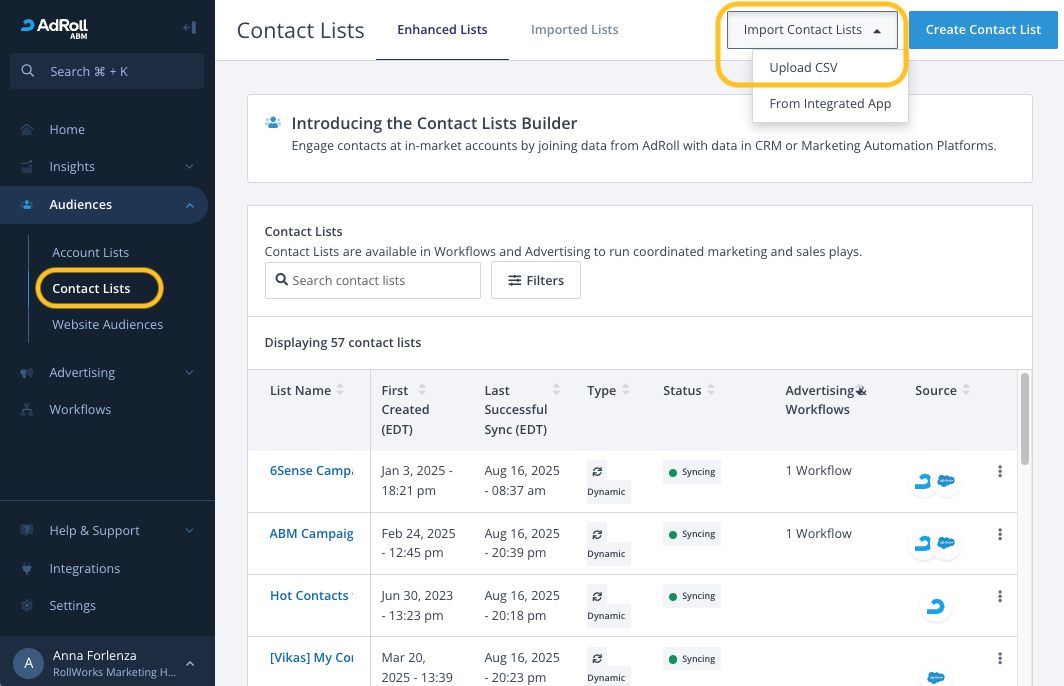This screenshot has width=1064, height=686.
Task: Click the Home icon in sidebar
Action: pyautogui.click(x=27, y=130)
